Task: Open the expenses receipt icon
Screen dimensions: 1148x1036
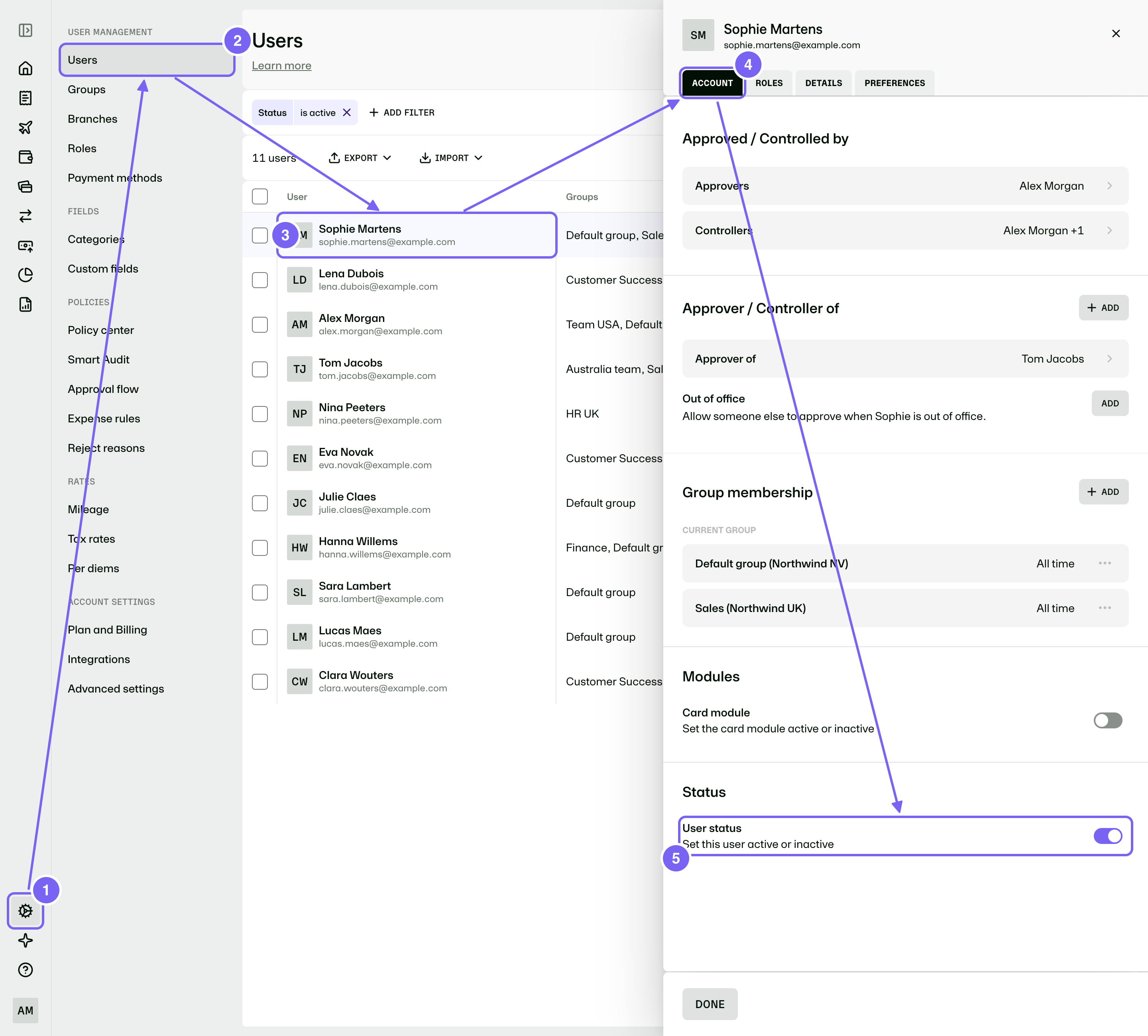Action: 25,98
